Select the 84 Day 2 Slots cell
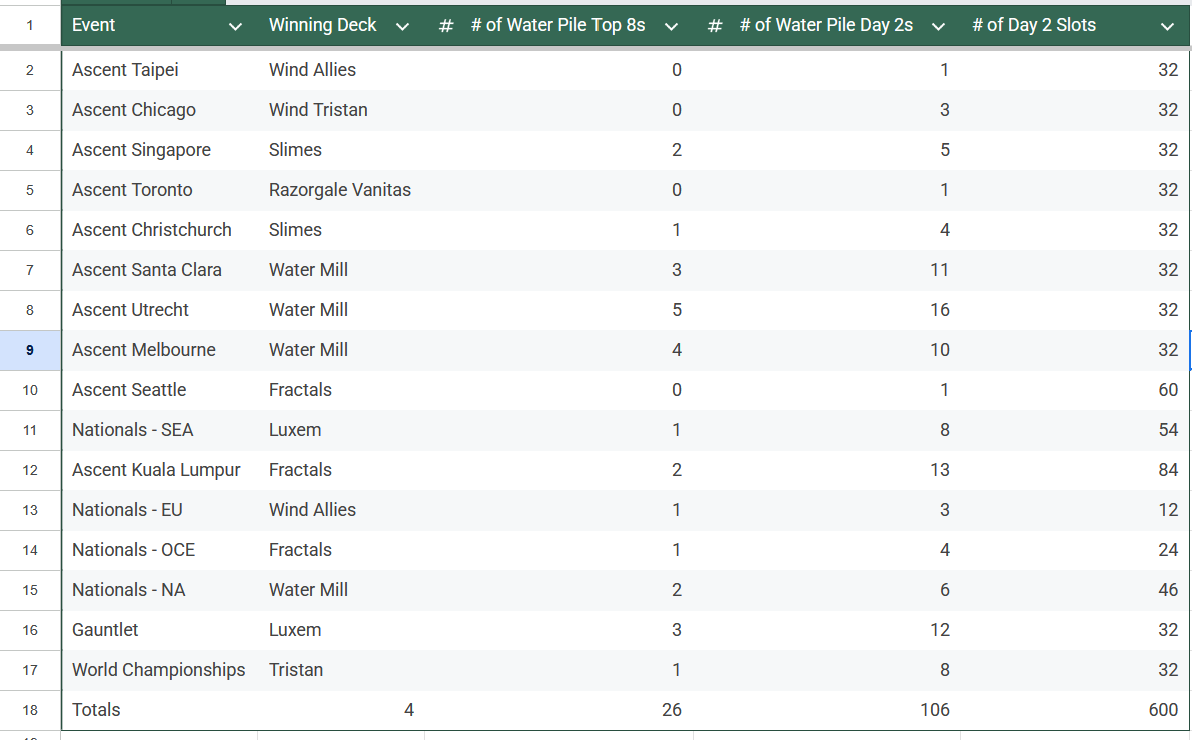The height and width of the screenshot is (740, 1192). (1075, 469)
